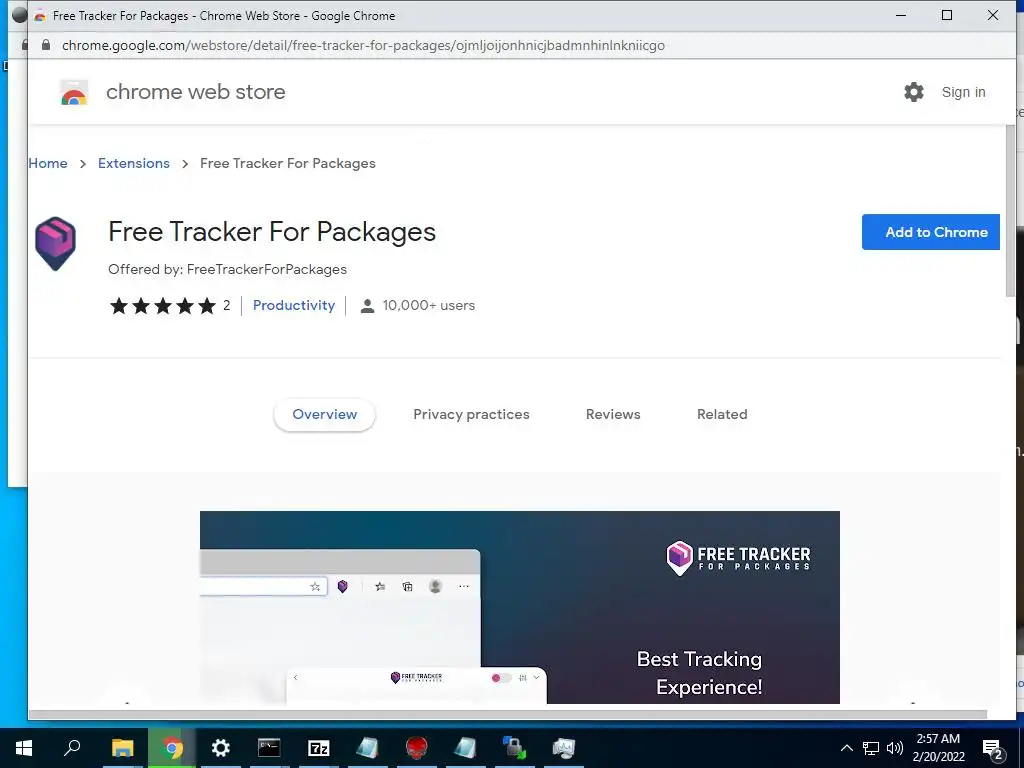The height and width of the screenshot is (768, 1024).
Task: Click the promotional screenshot image
Action: point(520,607)
